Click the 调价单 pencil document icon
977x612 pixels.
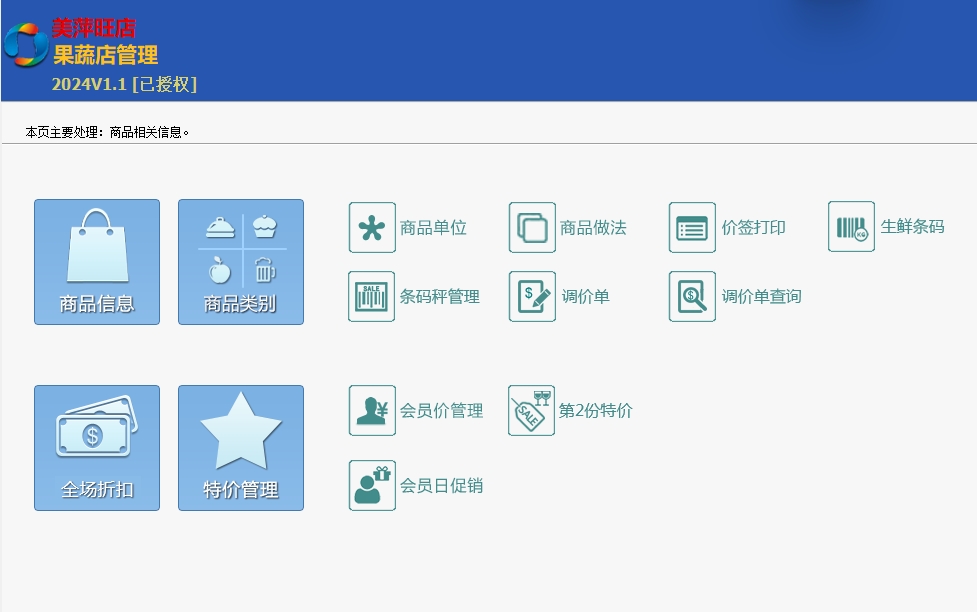point(532,296)
